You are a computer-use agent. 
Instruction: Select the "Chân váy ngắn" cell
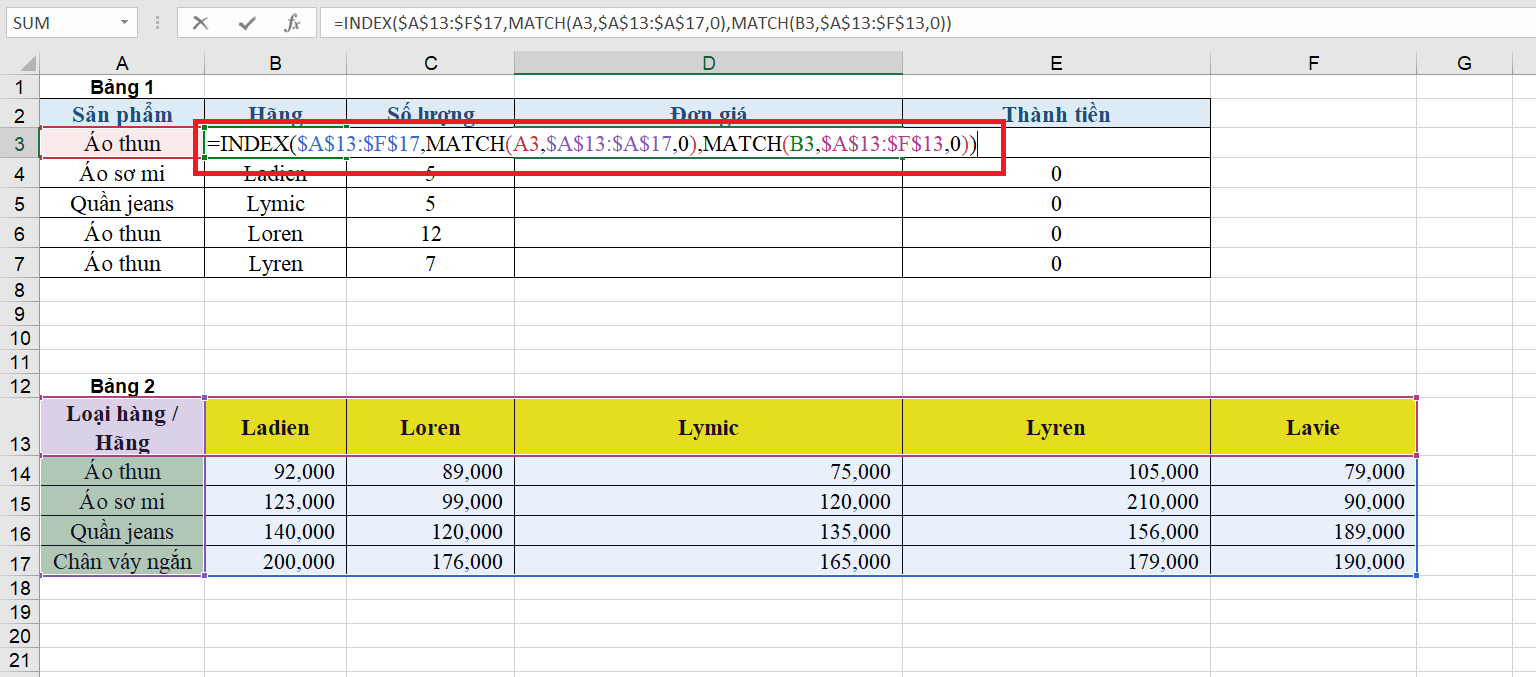click(122, 561)
